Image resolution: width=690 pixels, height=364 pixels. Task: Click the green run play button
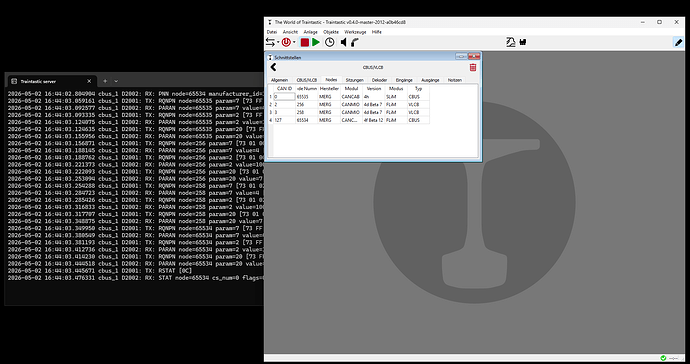click(x=316, y=42)
